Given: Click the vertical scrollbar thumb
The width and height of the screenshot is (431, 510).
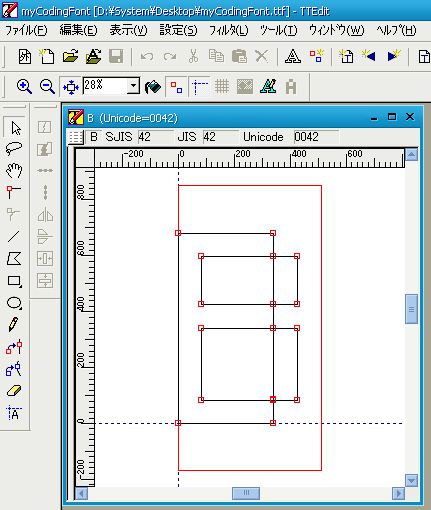Looking at the screenshot, I should 411,309.
